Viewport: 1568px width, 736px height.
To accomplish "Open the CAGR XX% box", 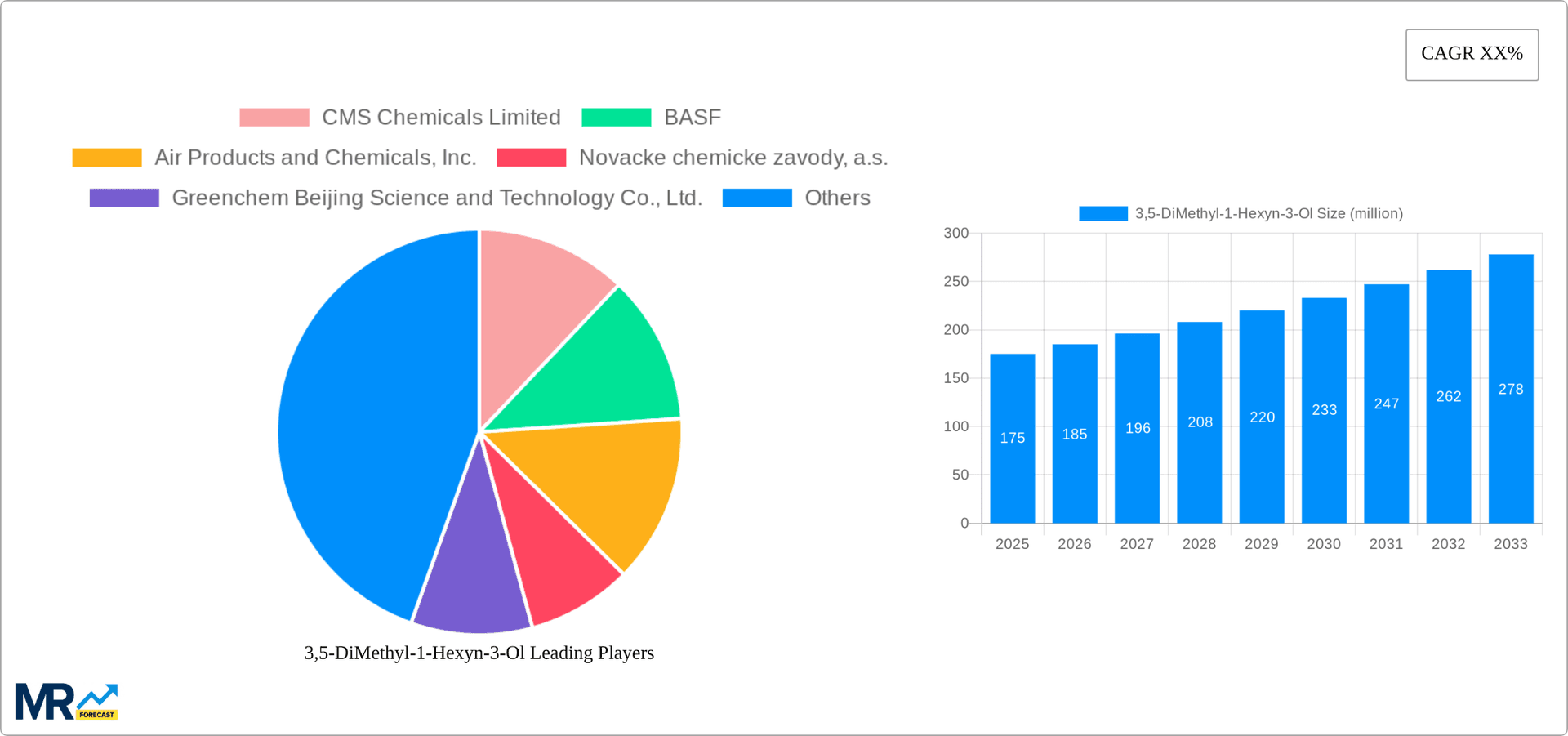I will click(1471, 54).
